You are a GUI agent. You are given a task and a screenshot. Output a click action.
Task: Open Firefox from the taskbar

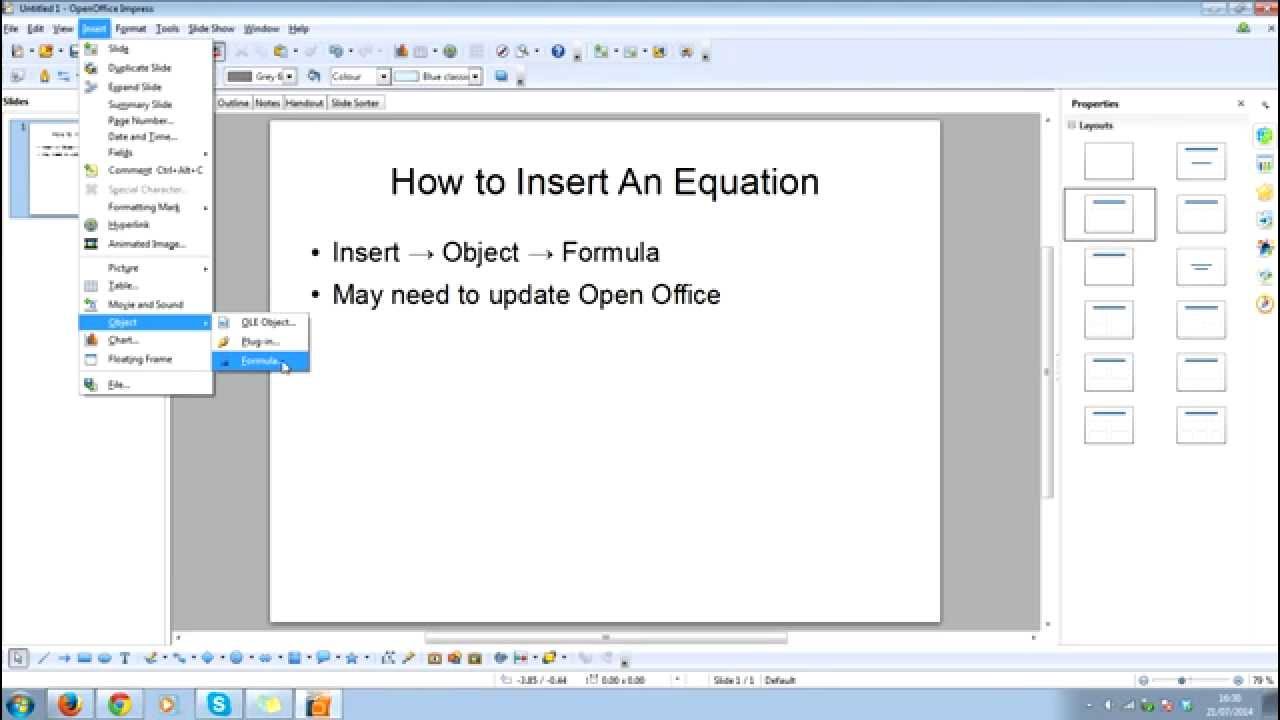pyautogui.click(x=70, y=704)
